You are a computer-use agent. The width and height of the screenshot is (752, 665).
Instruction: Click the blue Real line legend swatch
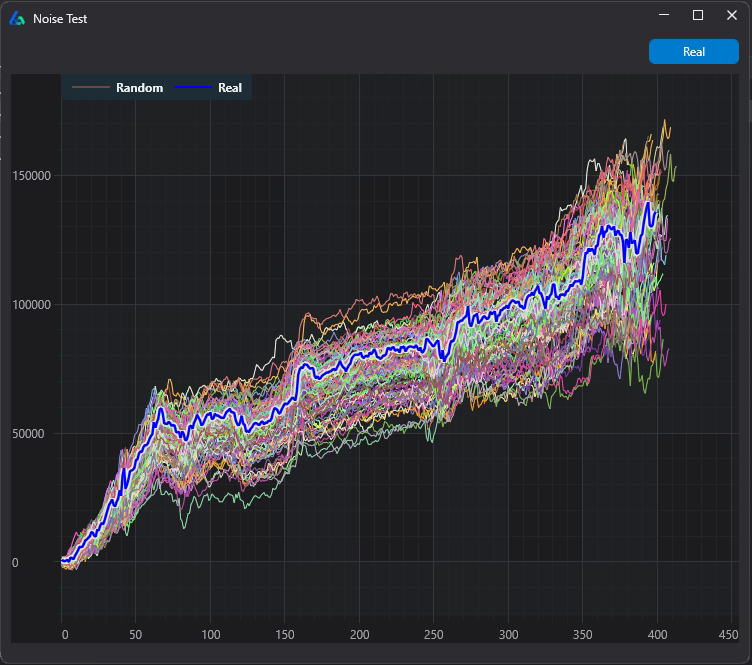[193, 88]
